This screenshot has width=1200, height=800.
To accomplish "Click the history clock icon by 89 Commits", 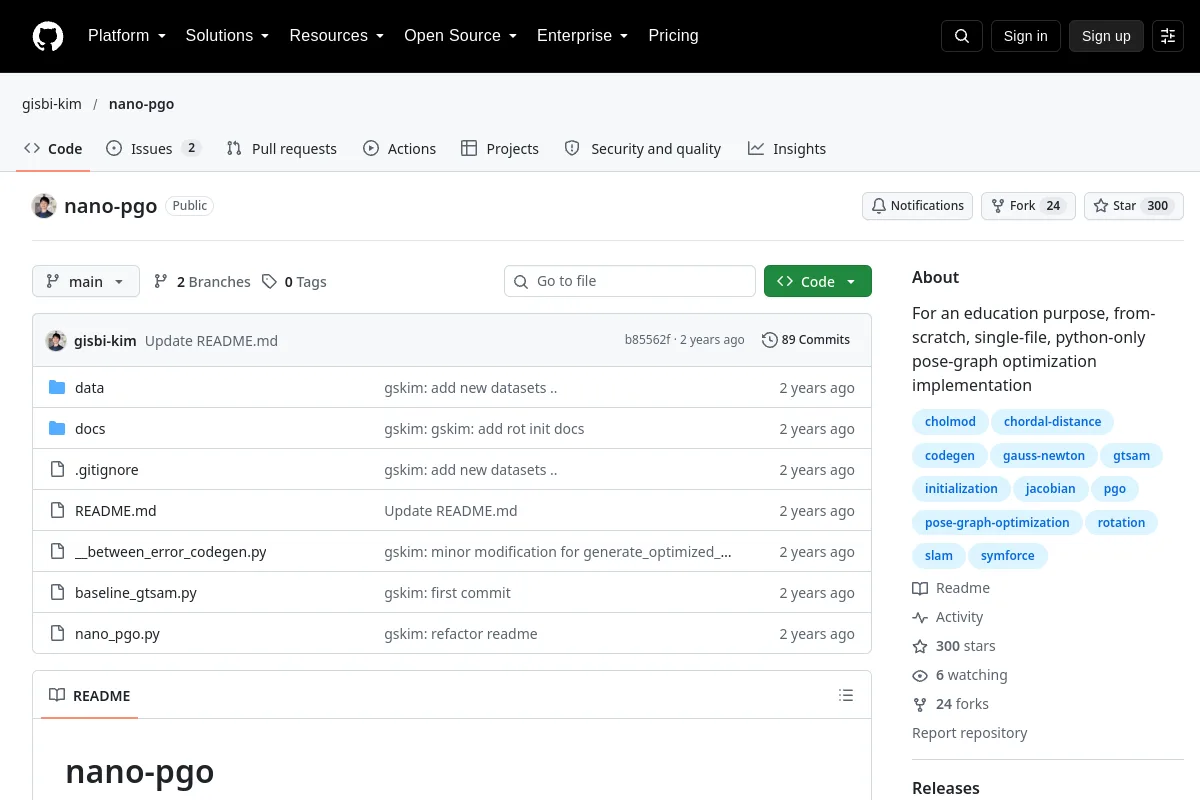I will tap(769, 340).
